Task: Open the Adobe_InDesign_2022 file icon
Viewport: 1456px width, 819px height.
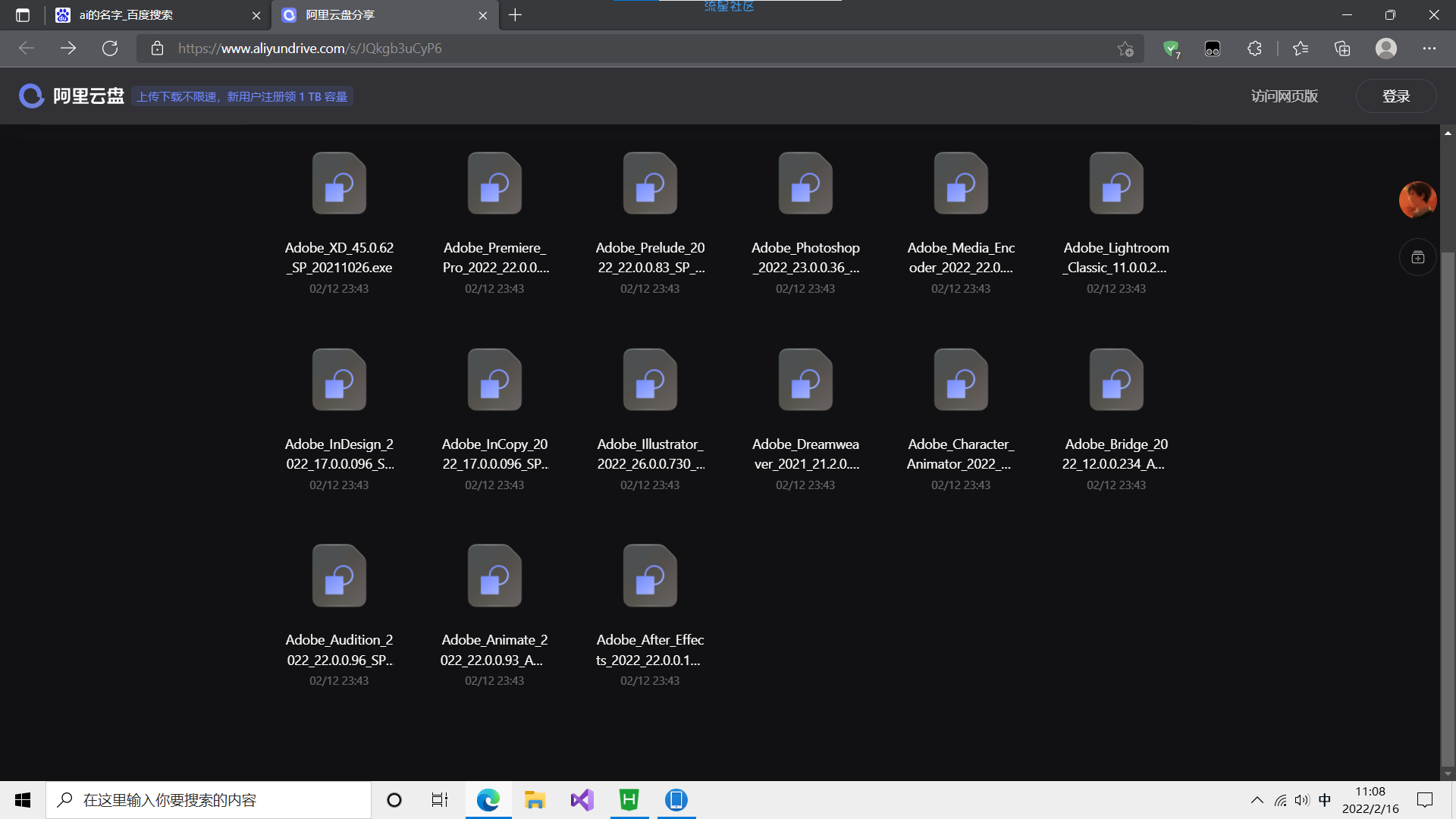Action: tap(339, 380)
